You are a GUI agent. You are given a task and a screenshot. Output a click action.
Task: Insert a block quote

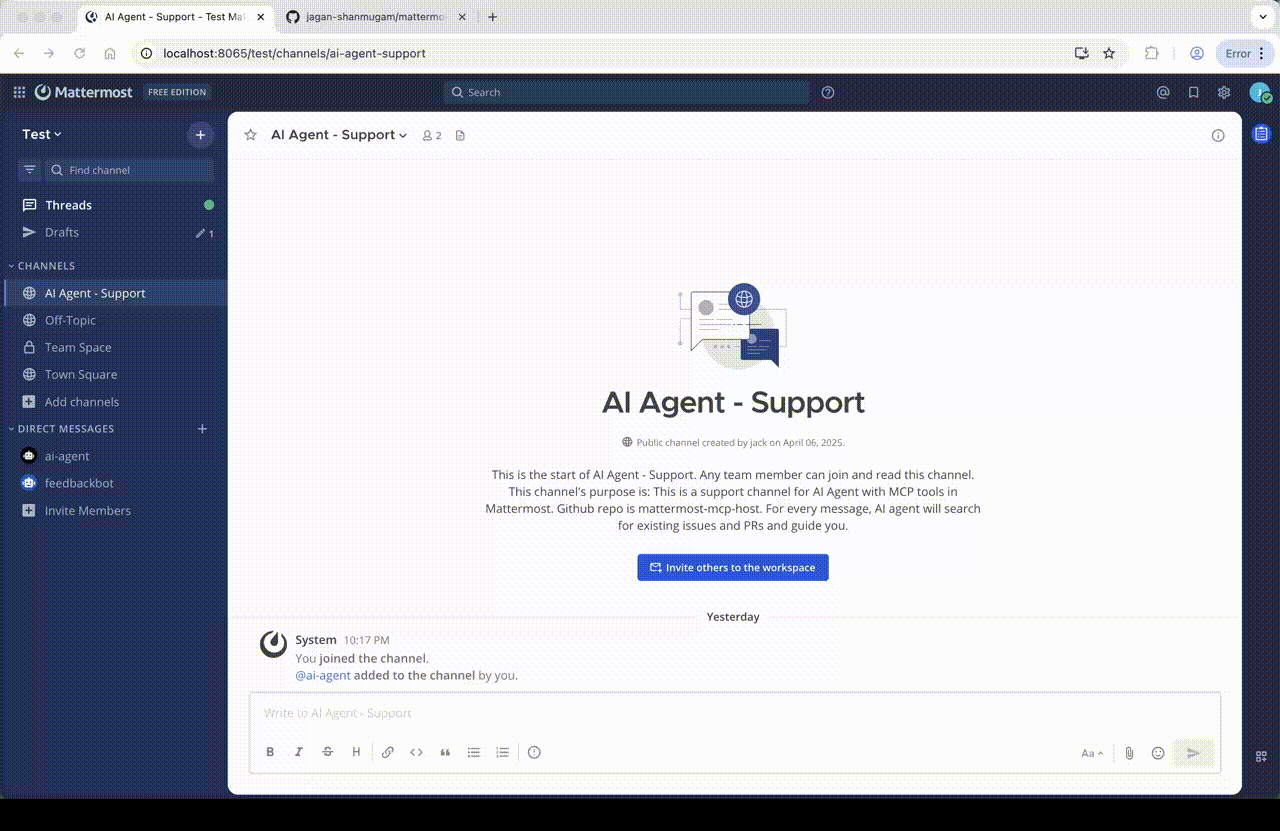point(446,752)
